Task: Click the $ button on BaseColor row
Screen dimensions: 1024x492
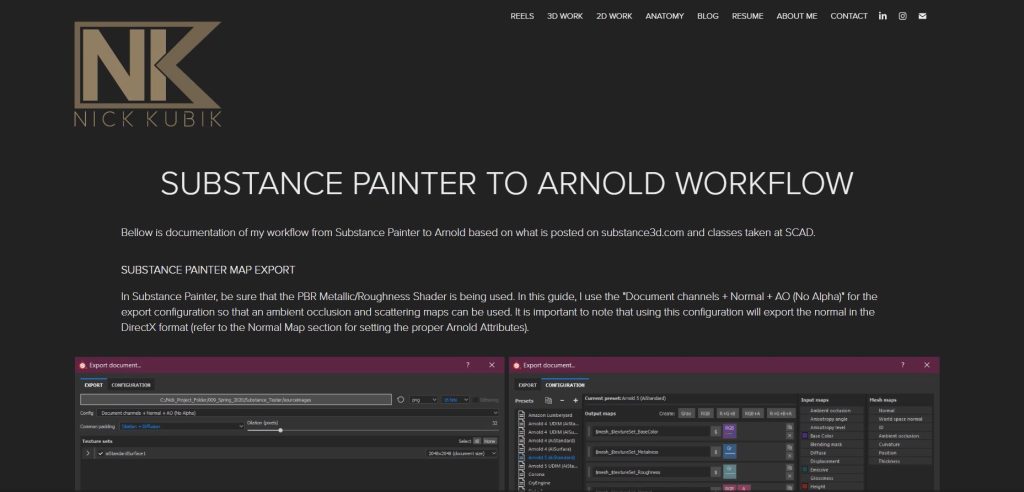Action: pyautogui.click(x=715, y=431)
